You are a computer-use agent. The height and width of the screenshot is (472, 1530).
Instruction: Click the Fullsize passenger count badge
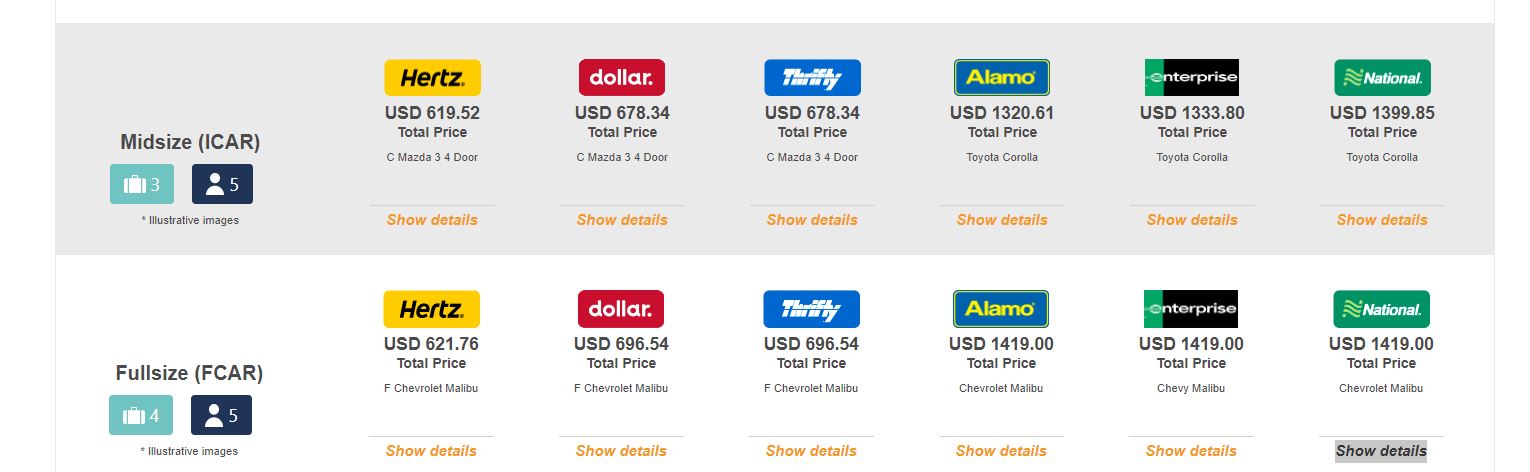point(221,415)
